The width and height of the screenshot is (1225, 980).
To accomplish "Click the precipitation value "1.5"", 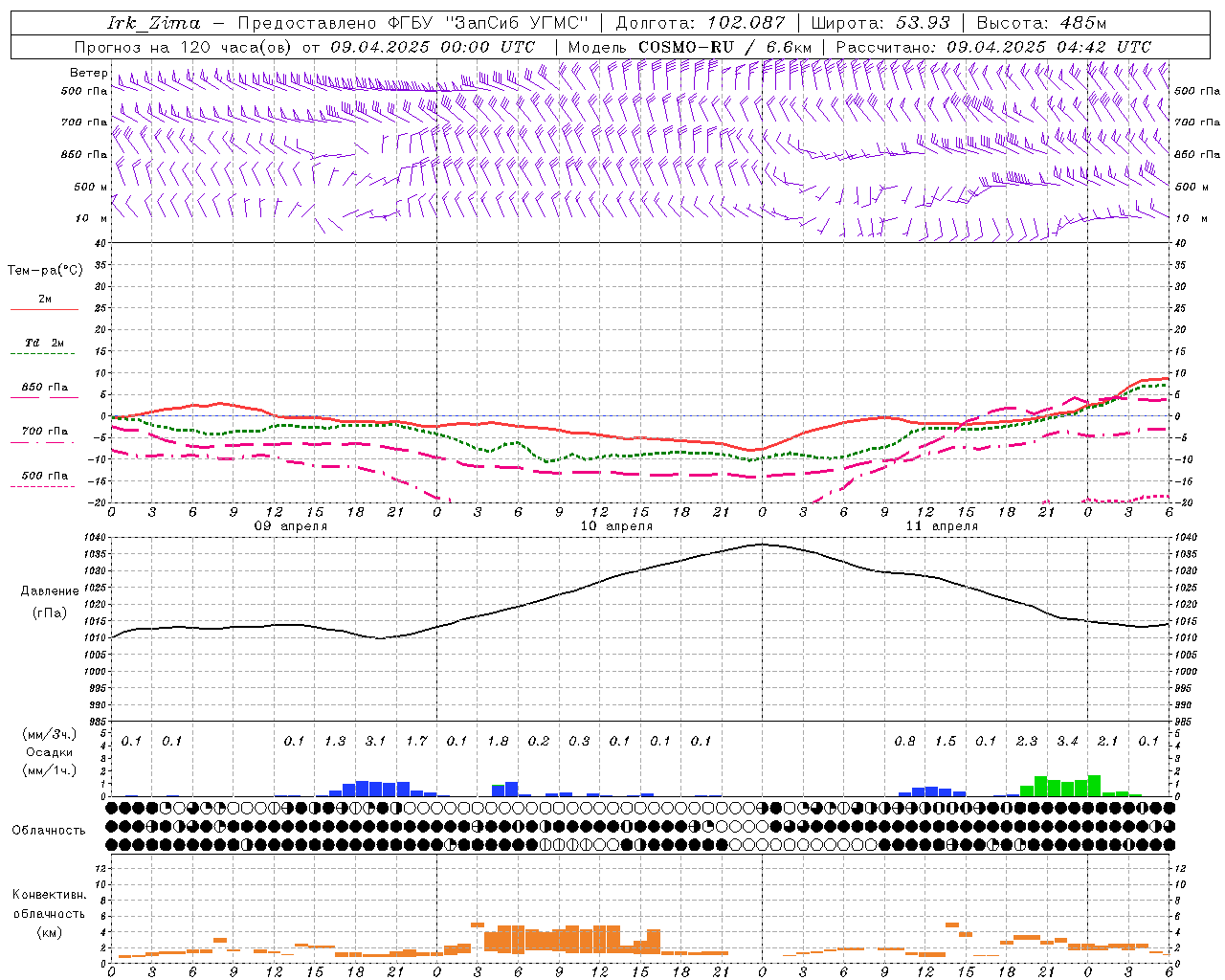I will click(946, 742).
